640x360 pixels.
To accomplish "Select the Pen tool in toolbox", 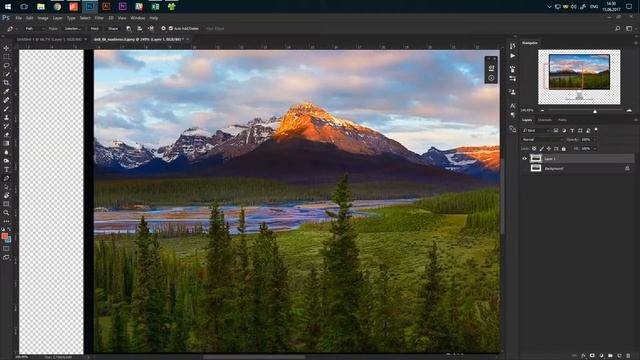I will tap(6, 178).
